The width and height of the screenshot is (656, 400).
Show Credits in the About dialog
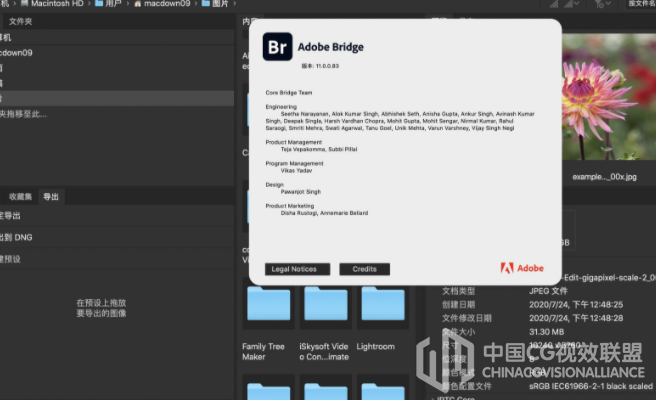click(364, 269)
